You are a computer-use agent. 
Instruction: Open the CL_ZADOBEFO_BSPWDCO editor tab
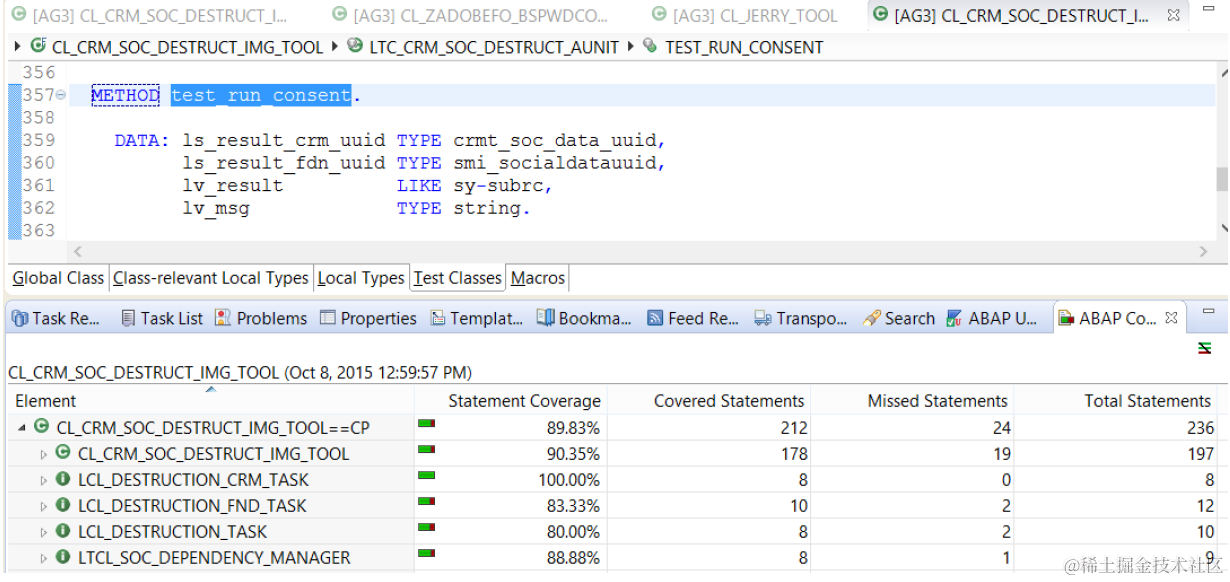pos(470,15)
